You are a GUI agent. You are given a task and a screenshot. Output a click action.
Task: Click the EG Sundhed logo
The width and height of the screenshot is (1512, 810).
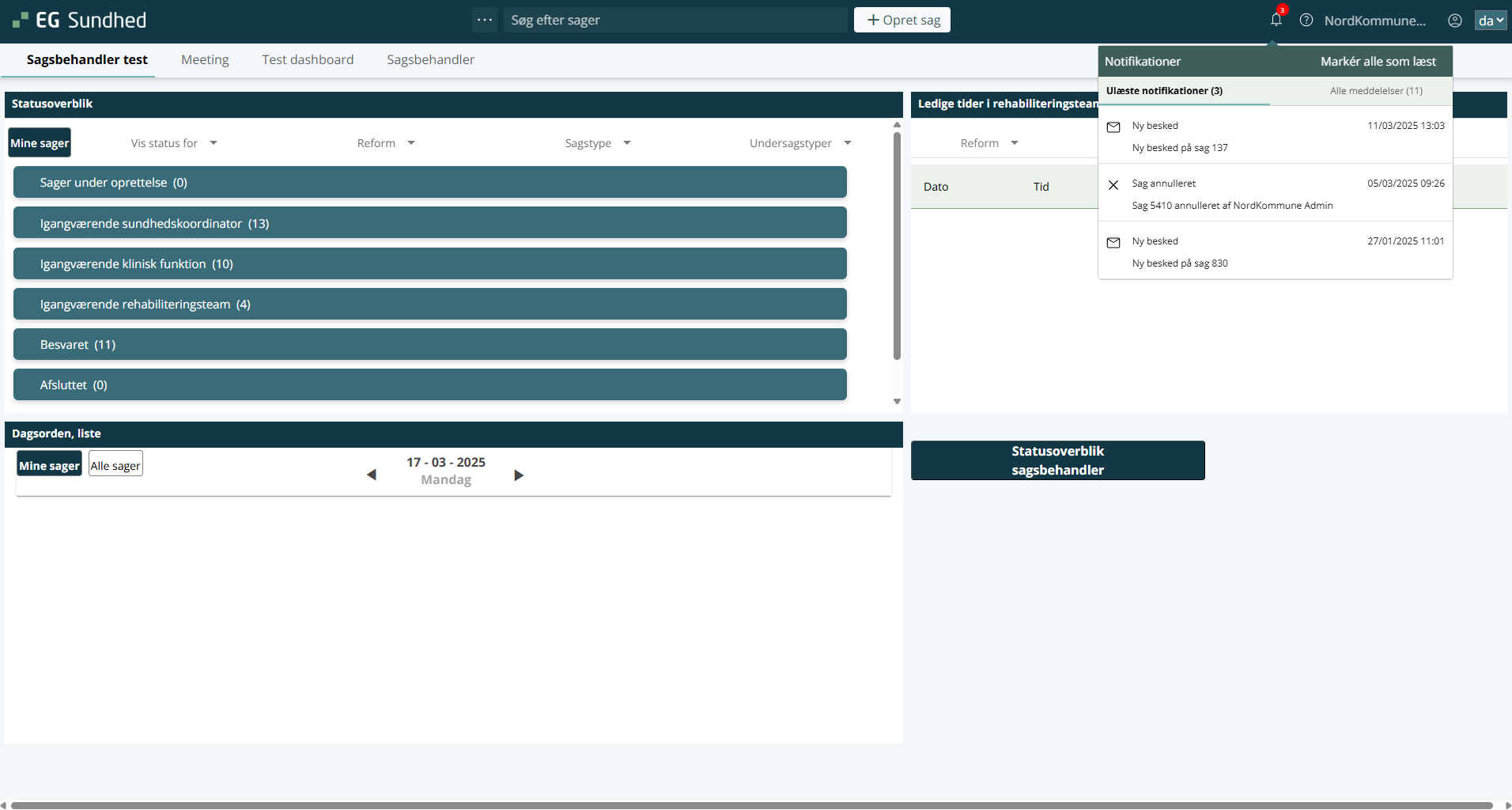coord(80,20)
